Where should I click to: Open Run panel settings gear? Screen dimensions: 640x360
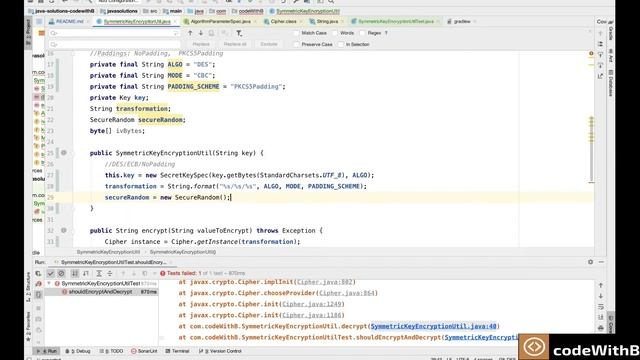pos(591,262)
